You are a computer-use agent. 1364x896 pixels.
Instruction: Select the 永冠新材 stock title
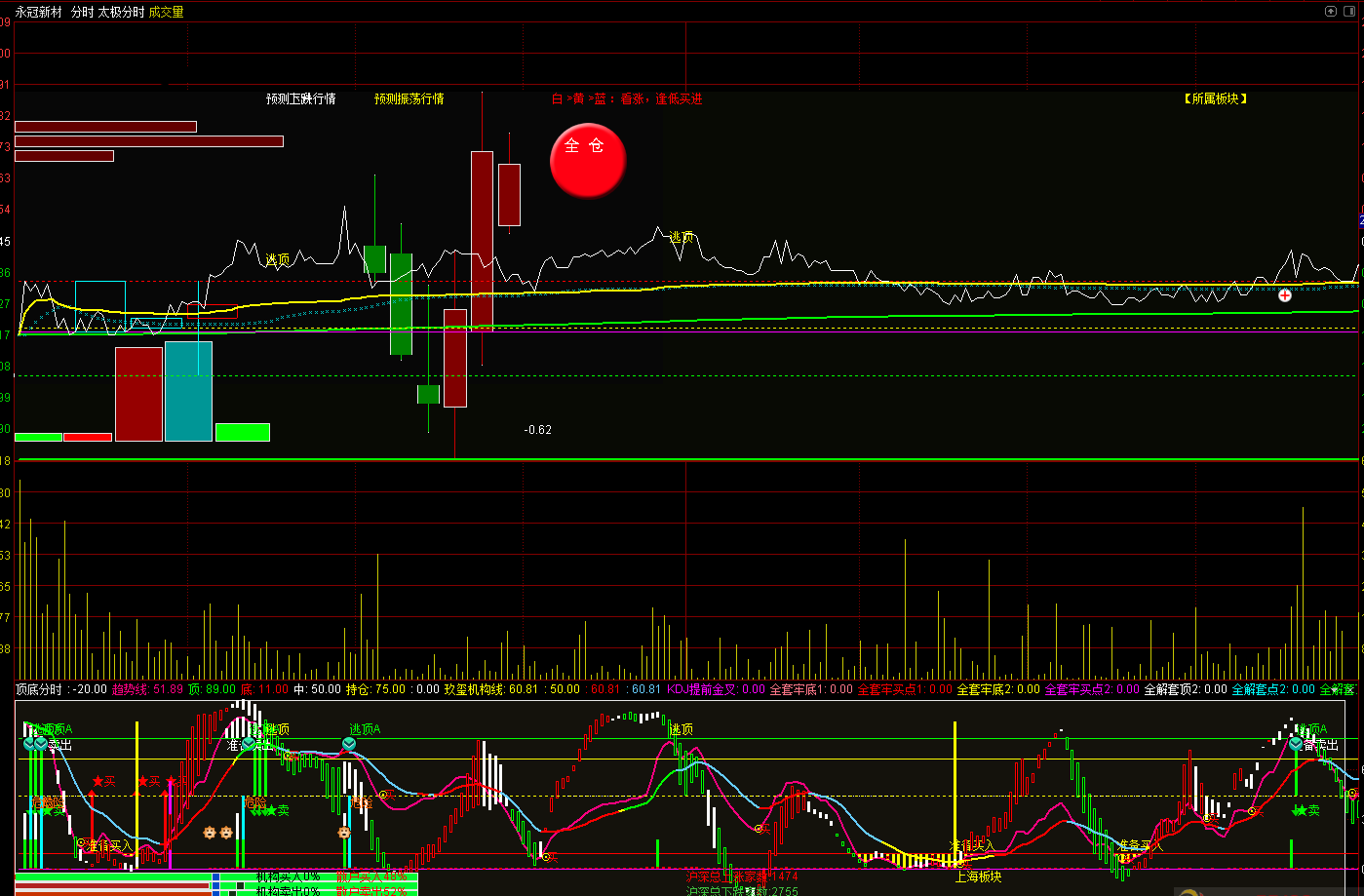click(39, 12)
